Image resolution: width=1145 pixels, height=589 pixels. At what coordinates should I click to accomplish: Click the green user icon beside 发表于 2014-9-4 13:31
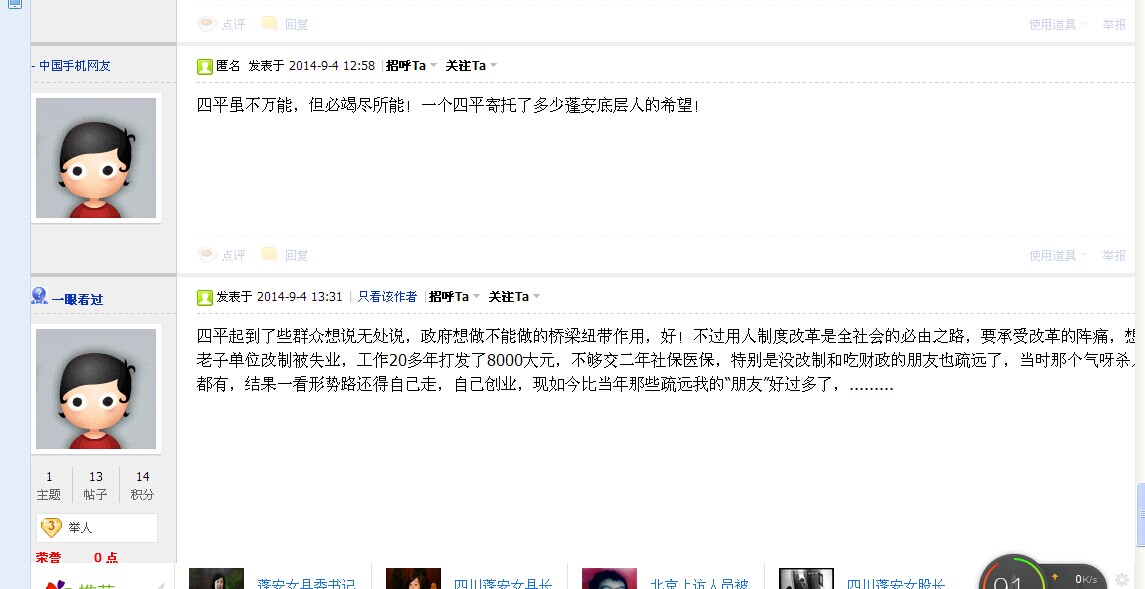pyautogui.click(x=204, y=297)
